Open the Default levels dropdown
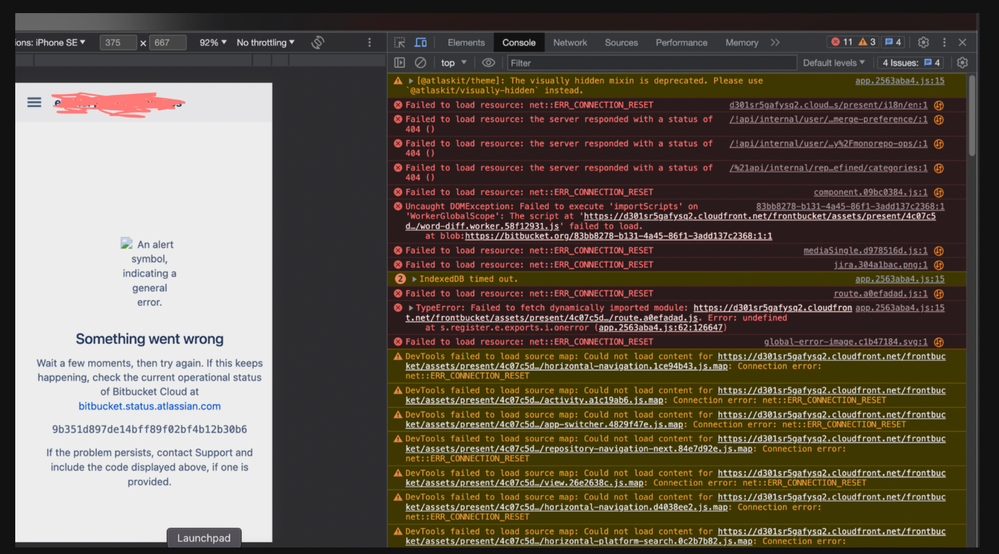The height and width of the screenshot is (554, 999). click(834, 63)
